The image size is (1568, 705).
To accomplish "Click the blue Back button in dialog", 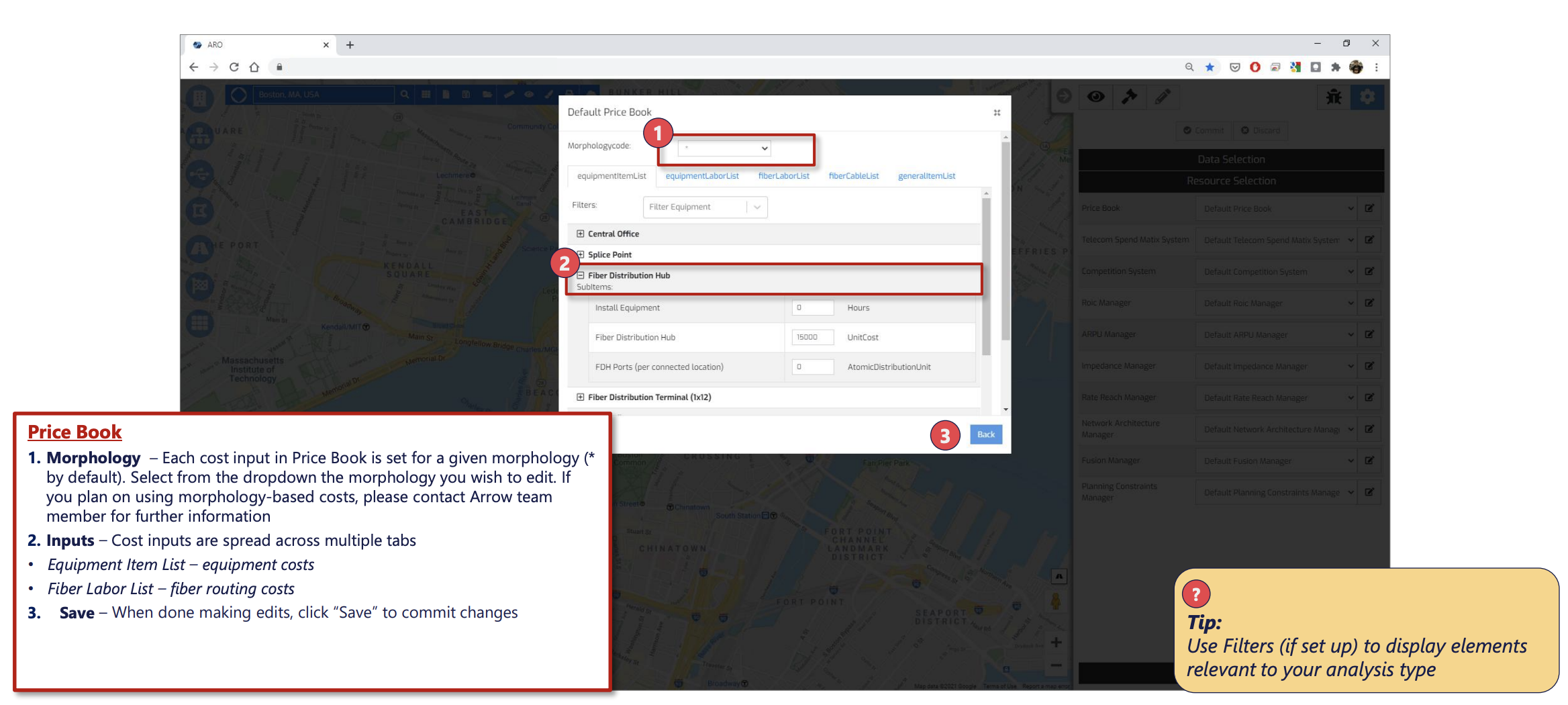I will (985, 434).
